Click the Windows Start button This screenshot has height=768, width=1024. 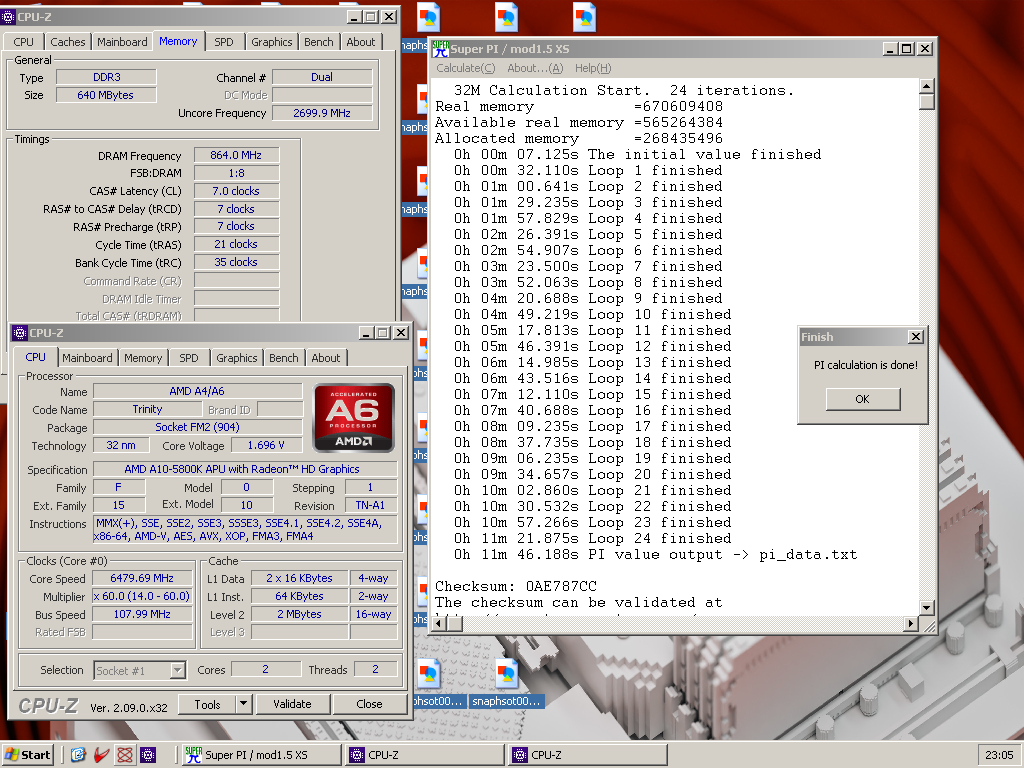[27, 755]
